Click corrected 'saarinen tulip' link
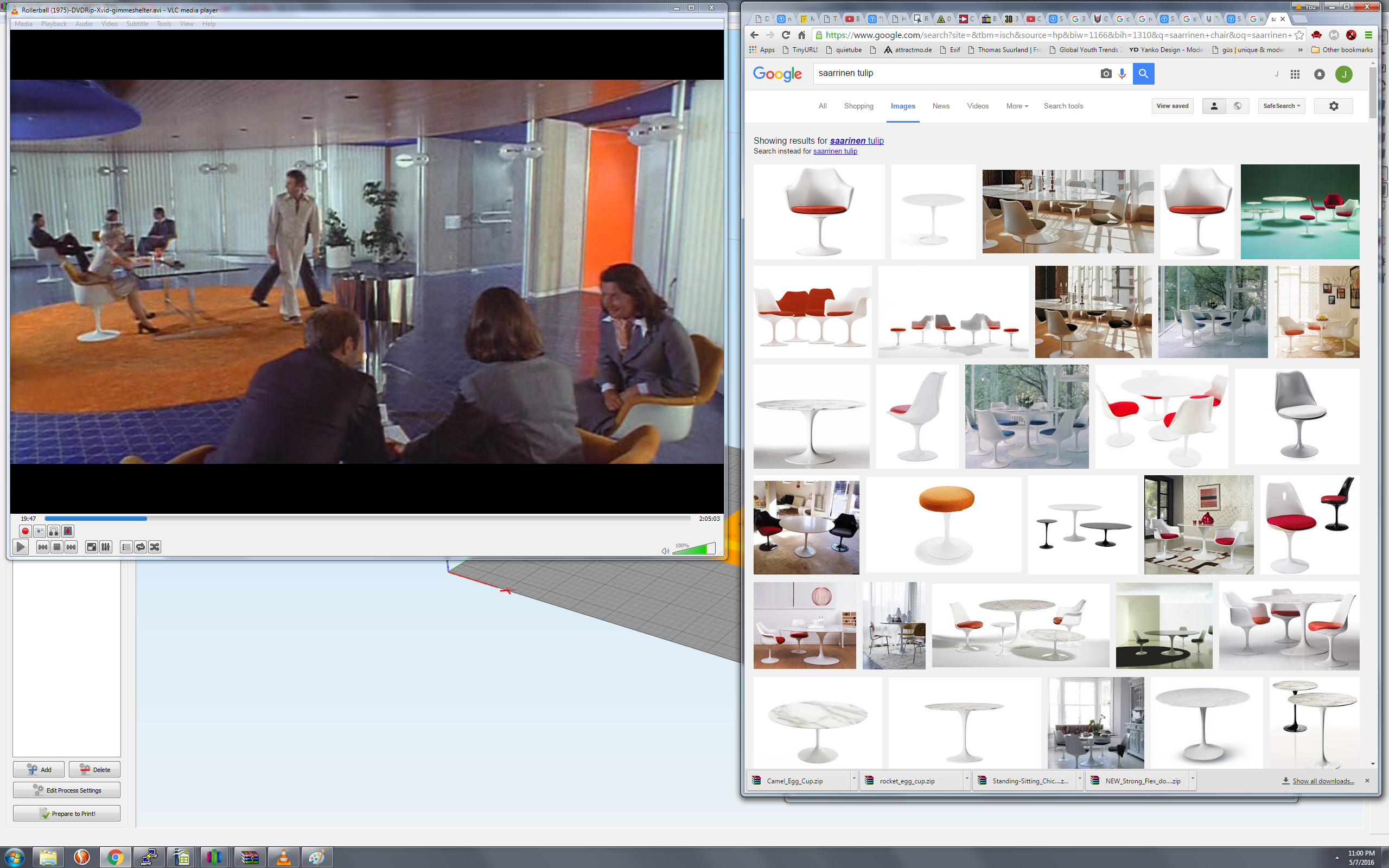The height and width of the screenshot is (868, 1389). pos(856,141)
